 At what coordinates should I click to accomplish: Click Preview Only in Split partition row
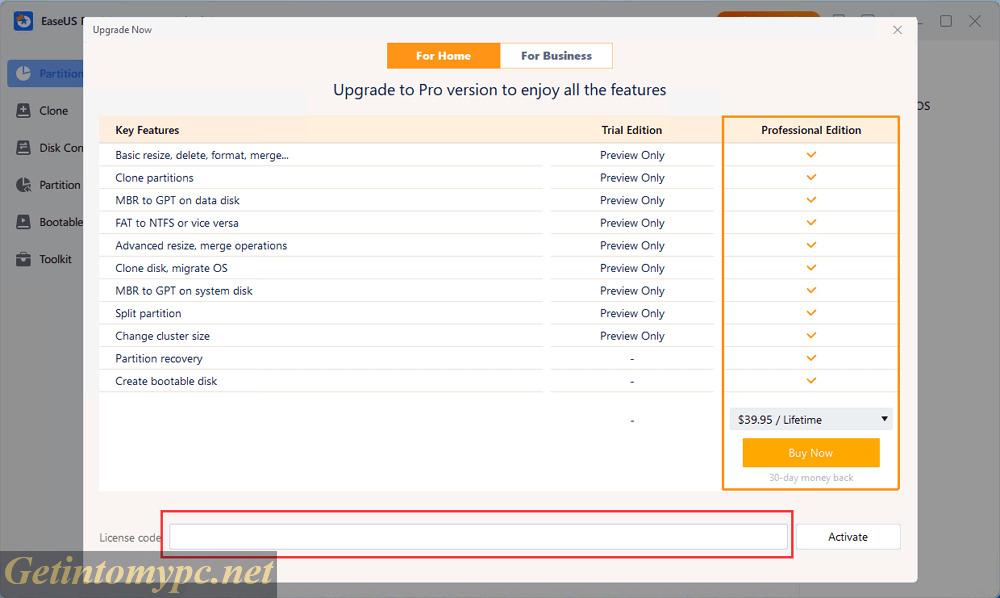[632, 314]
